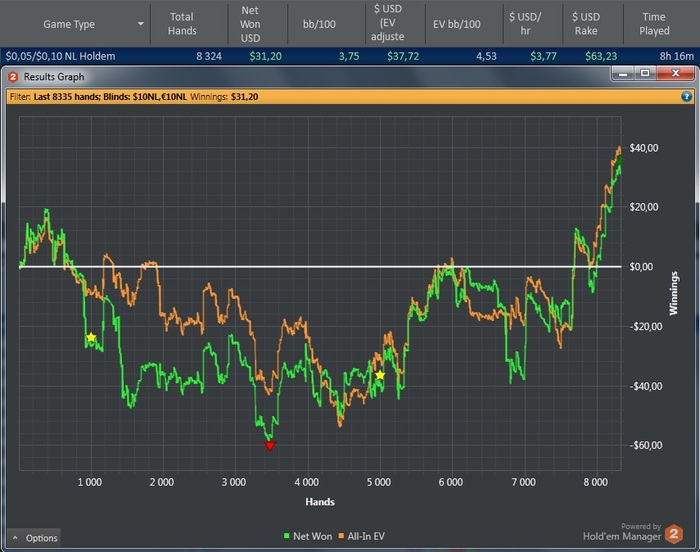Click the blue help question mark icon
This screenshot has height=552, width=700.
click(x=686, y=96)
